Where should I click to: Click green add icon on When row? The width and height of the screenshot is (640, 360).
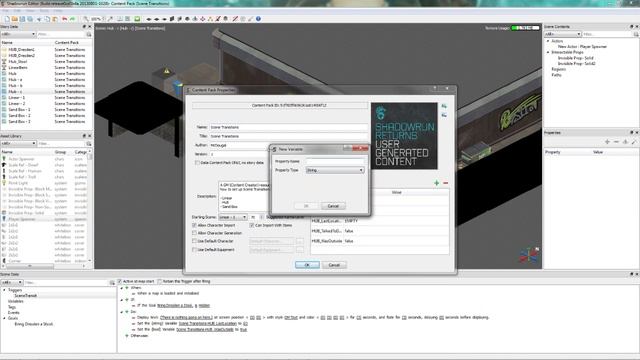[x=127, y=288]
